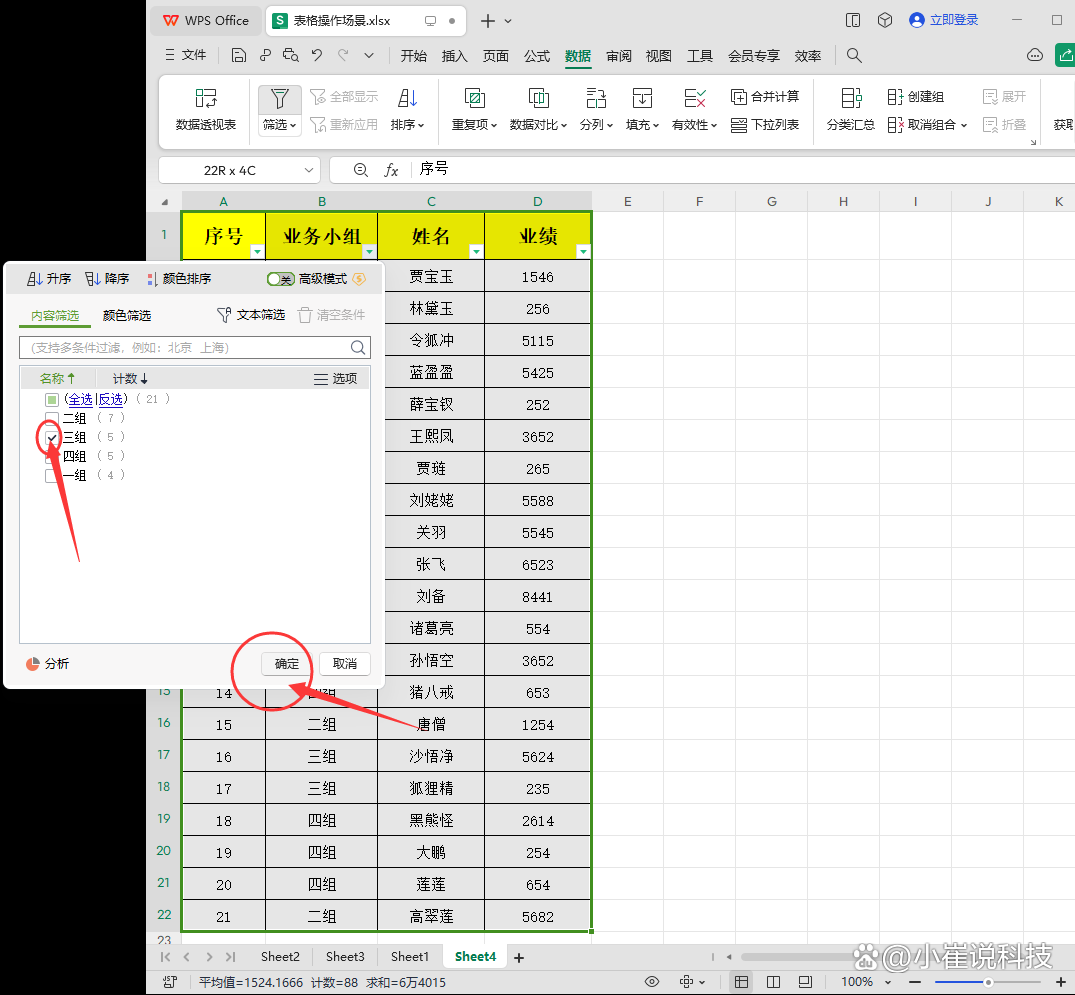Click the Normal view grid icon in status bar

tap(741, 982)
